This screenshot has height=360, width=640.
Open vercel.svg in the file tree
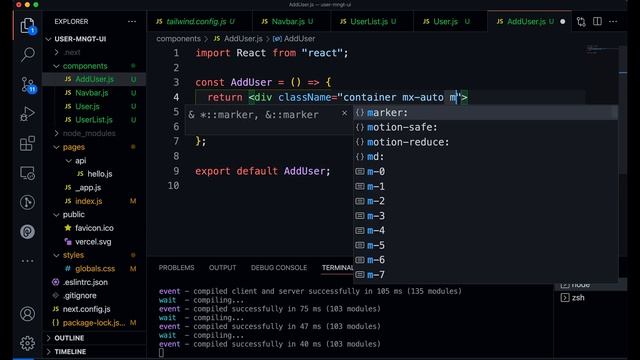coord(94,242)
